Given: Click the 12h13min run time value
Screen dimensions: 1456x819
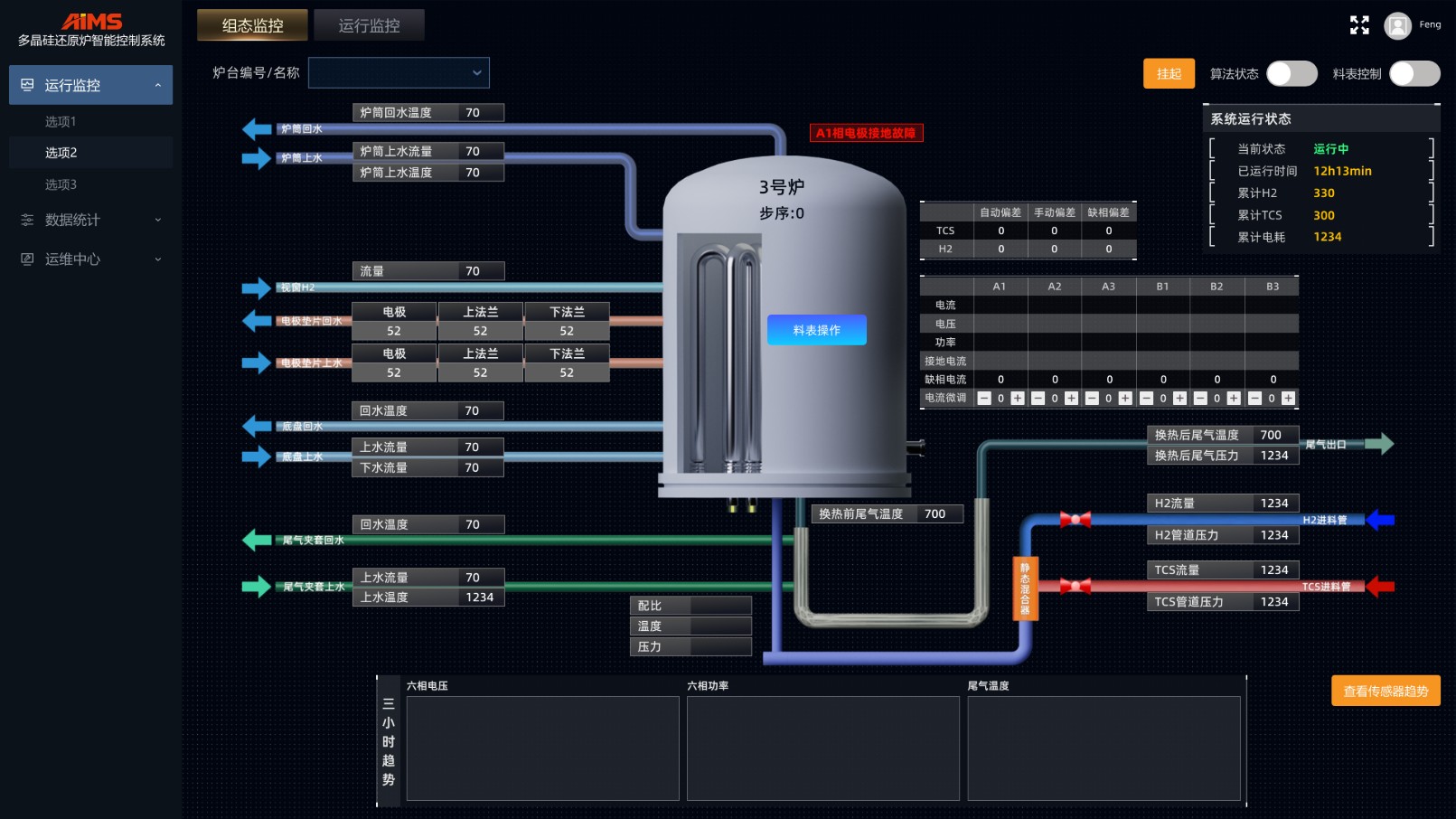Looking at the screenshot, I should coord(1342,171).
